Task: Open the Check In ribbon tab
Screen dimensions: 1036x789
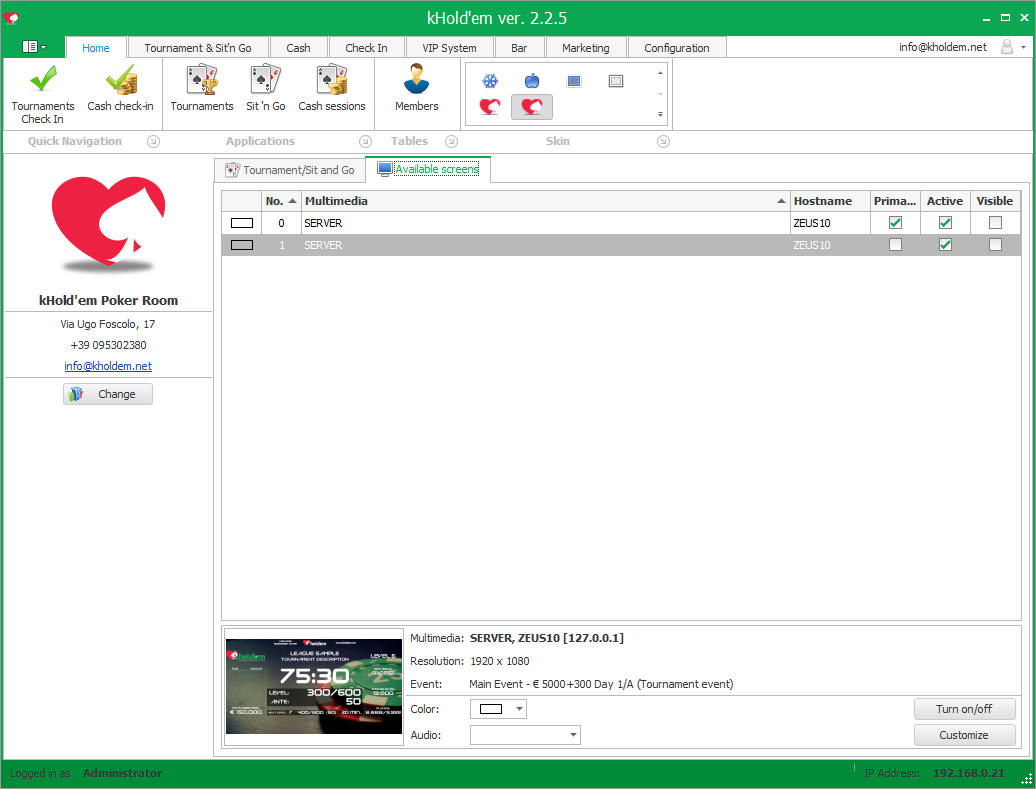Action: click(366, 48)
